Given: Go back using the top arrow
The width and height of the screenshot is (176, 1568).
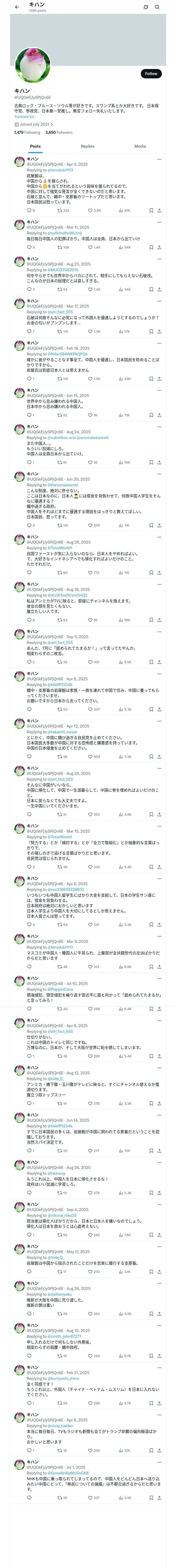Looking at the screenshot, I should 17,7.
